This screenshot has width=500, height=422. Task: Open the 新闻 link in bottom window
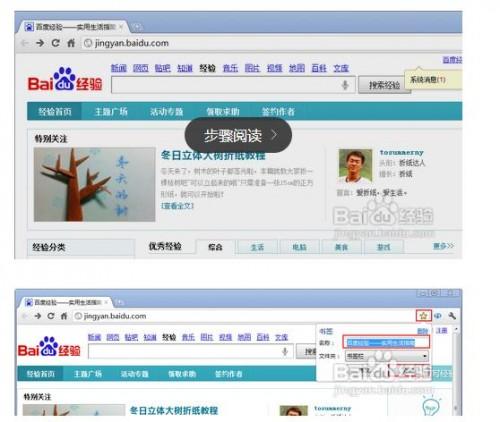(x=94, y=337)
